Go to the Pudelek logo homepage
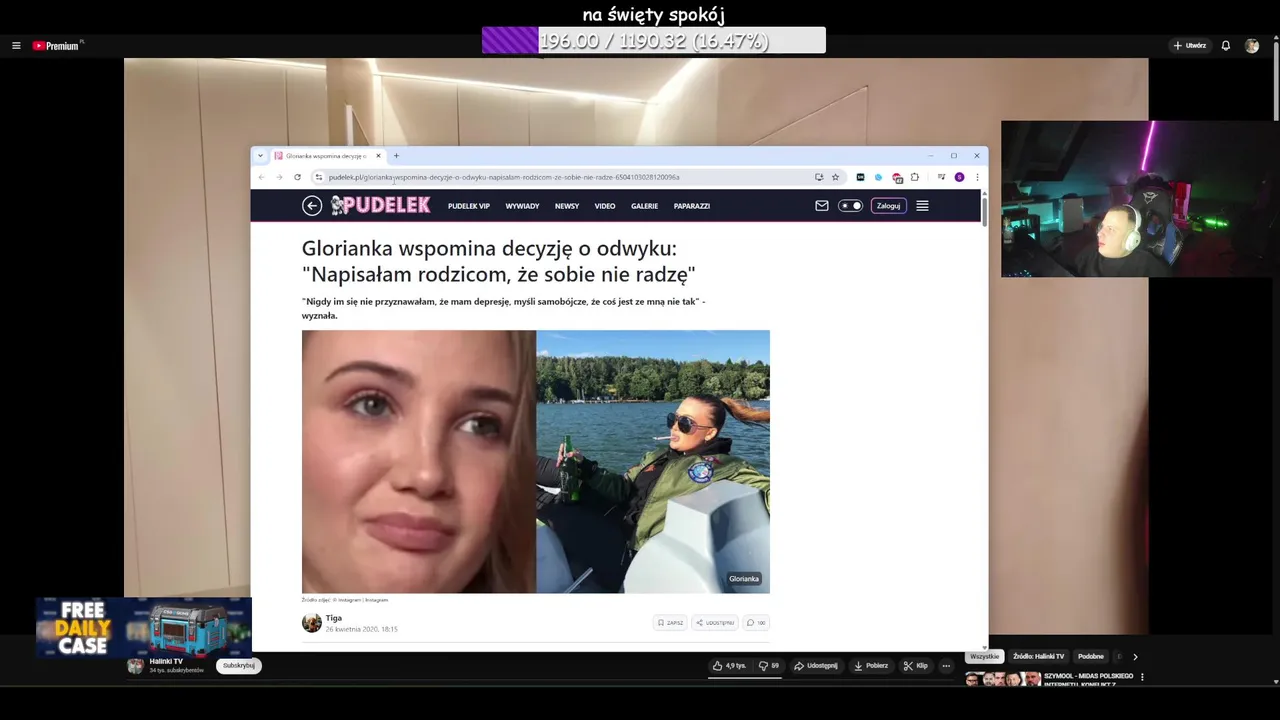 tap(380, 205)
